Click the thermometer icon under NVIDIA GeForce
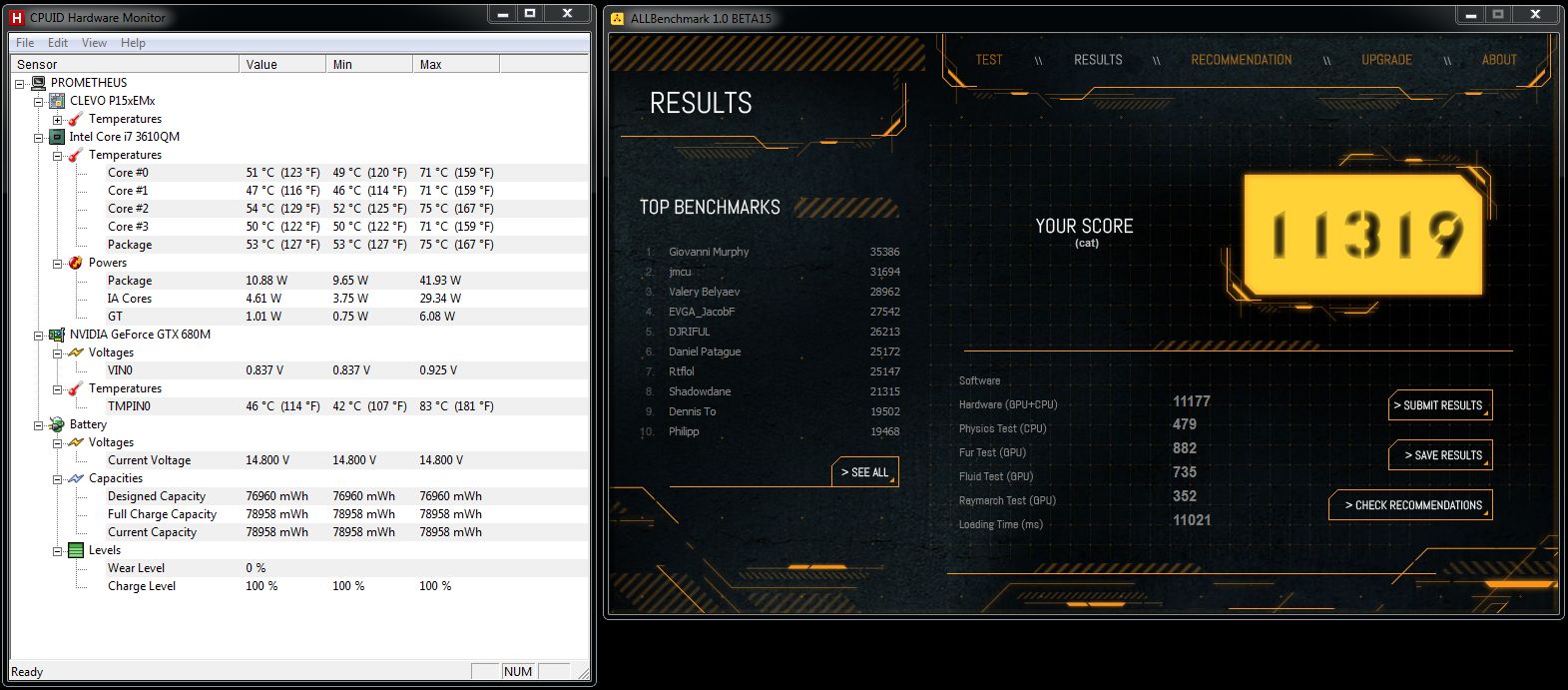Screen dimensions: 1568x690 pos(75,388)
